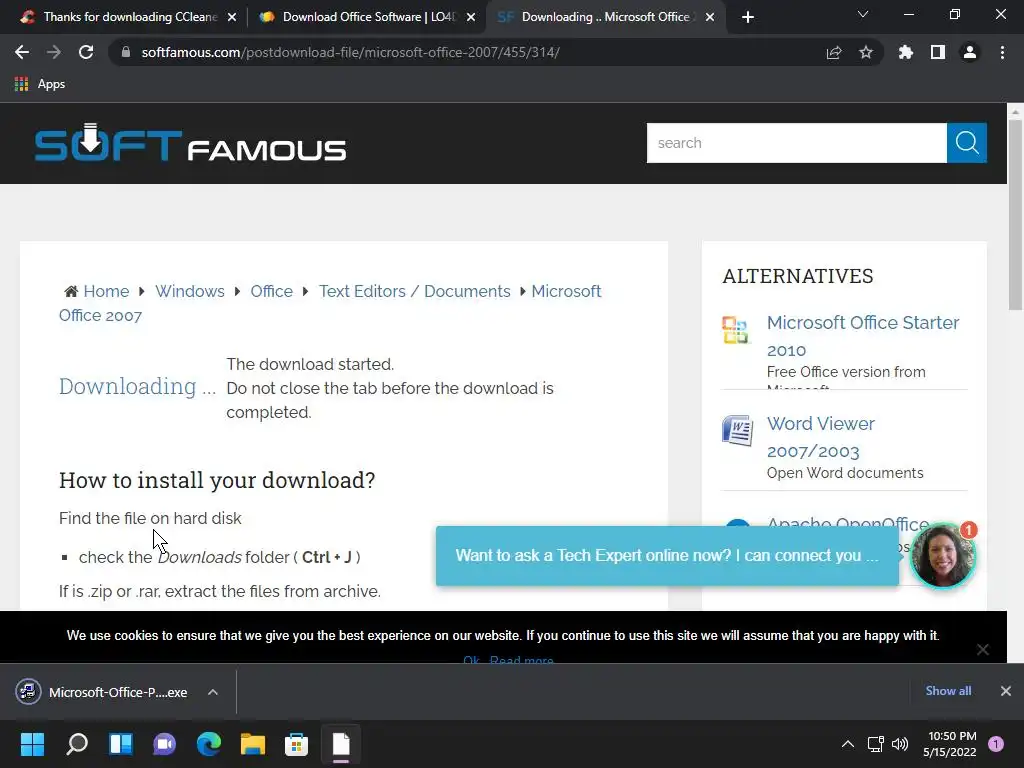Image resolution: width=1024 pixels, height=768 pixels.
Task: Open Apache OpenOffice alternative link
Action: pos(848,522)
